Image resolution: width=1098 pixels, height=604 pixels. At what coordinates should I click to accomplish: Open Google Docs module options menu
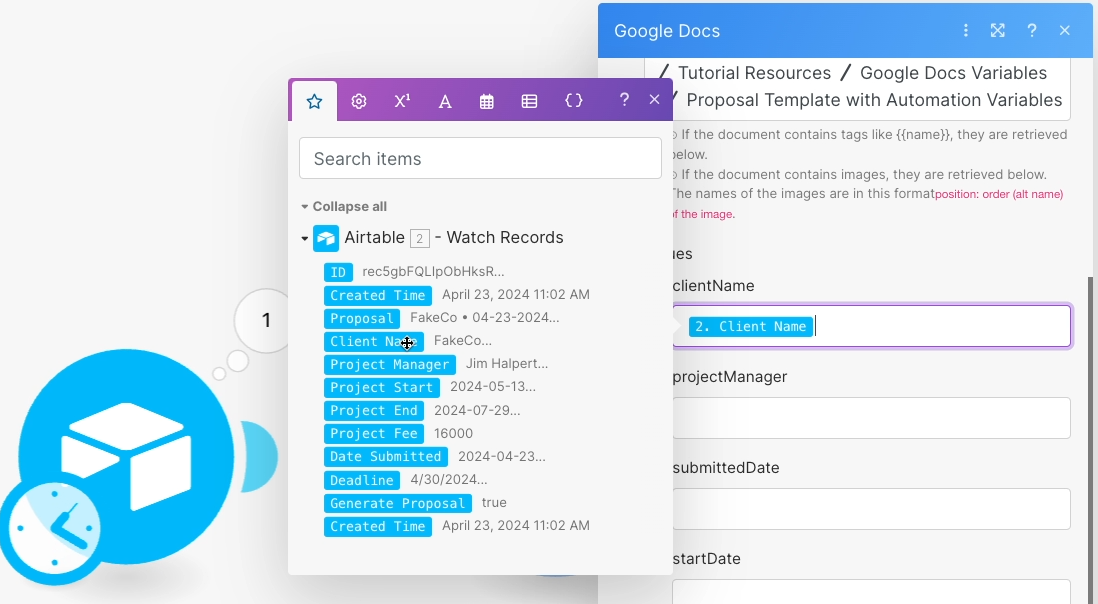(x=966, y=31)
